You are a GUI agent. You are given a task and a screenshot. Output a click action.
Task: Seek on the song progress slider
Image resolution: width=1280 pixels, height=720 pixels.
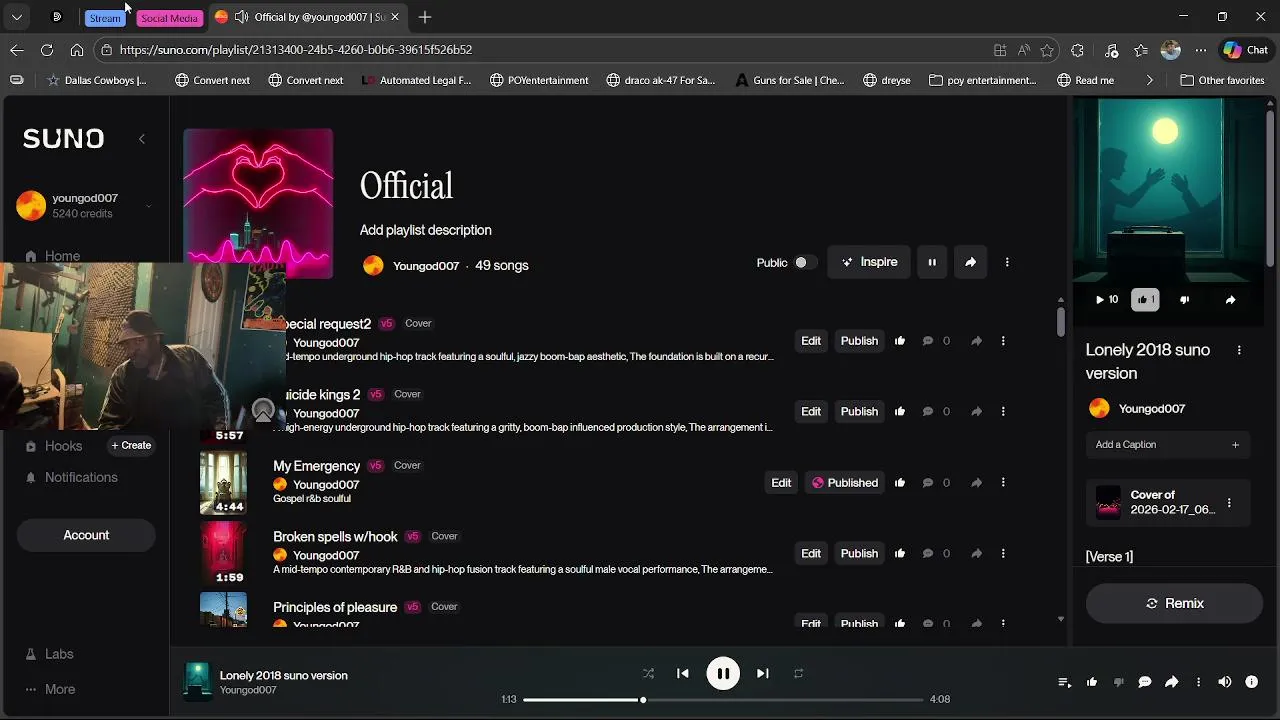[x=723, y=700]
